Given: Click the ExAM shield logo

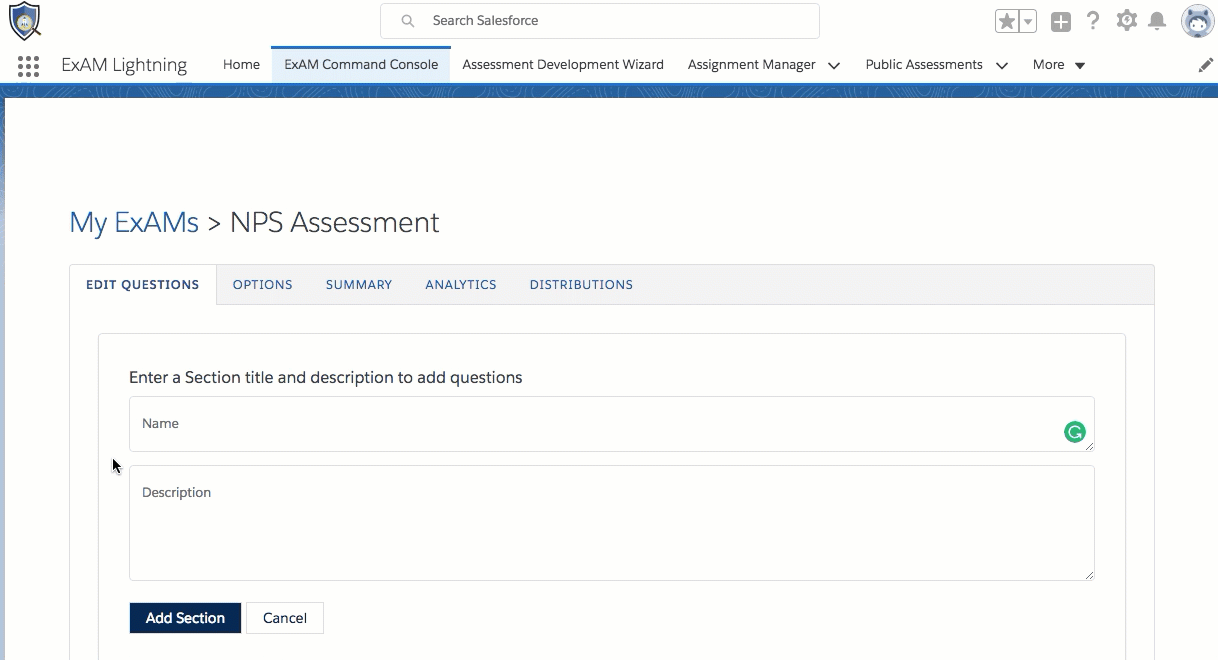Looking at the screenshot, I should point(24,20).
